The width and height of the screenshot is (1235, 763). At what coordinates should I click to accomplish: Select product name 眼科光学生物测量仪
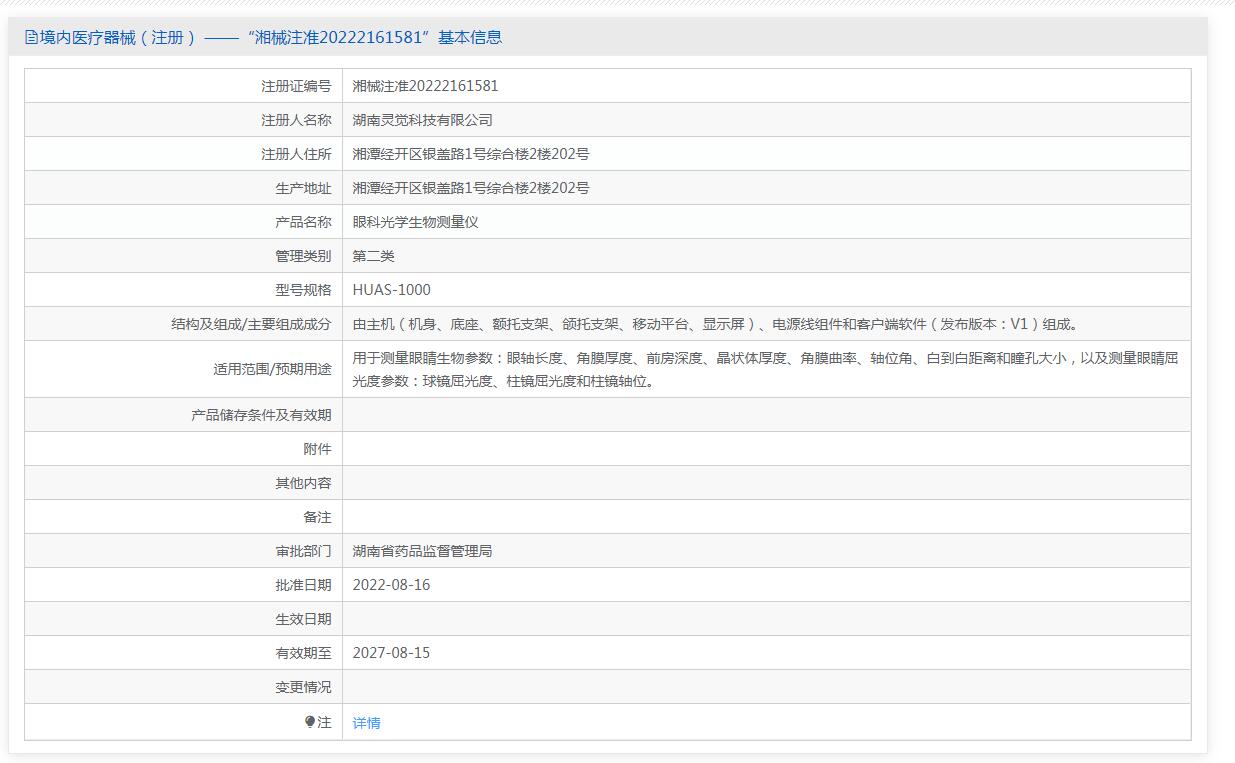pos(415,222)
